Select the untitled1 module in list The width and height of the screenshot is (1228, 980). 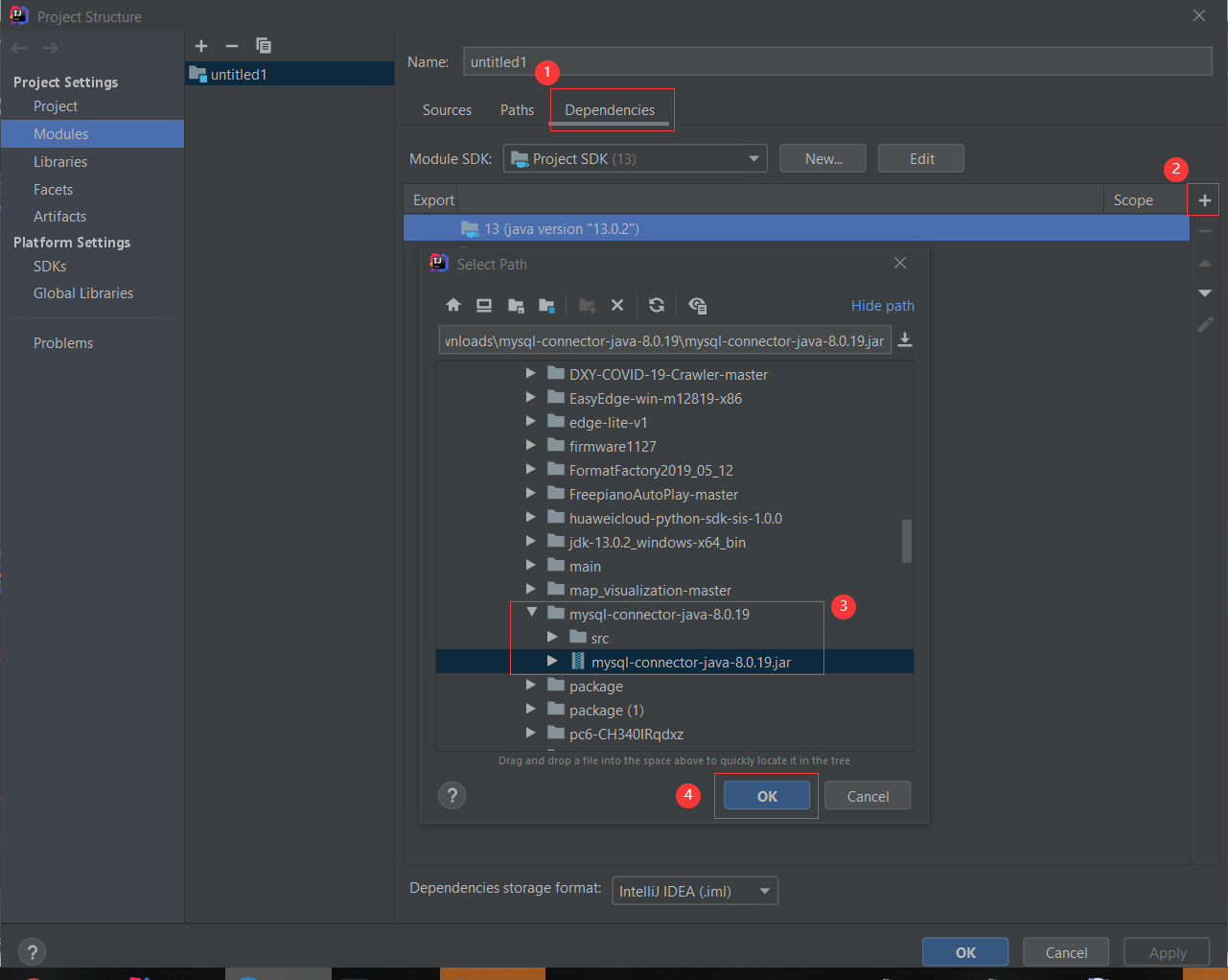coord(290,74)
